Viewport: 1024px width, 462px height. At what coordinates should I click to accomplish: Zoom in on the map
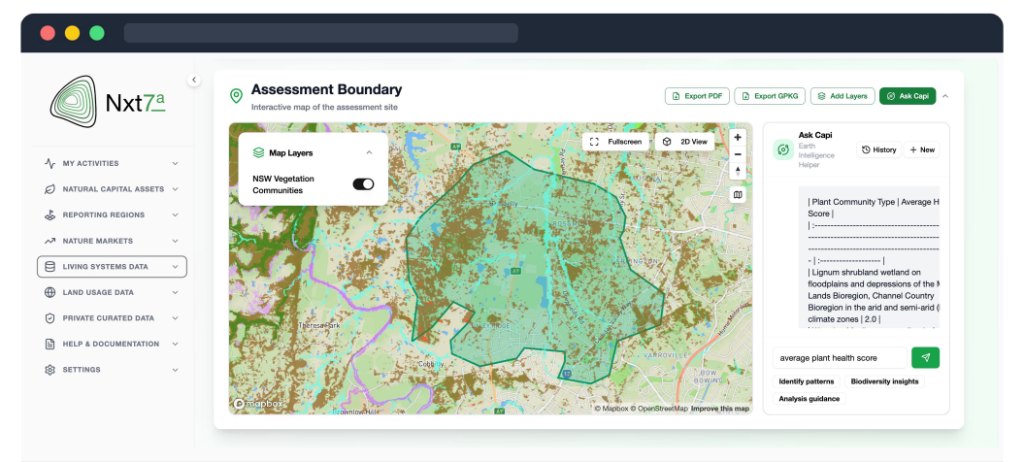tap(738, 138)
